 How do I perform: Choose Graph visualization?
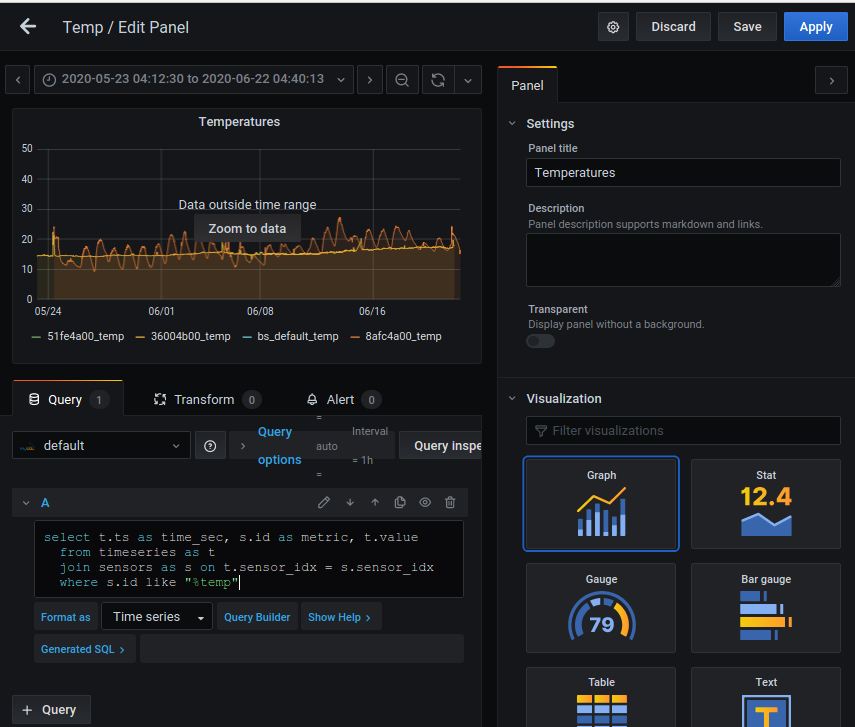[x=601, y=503]
